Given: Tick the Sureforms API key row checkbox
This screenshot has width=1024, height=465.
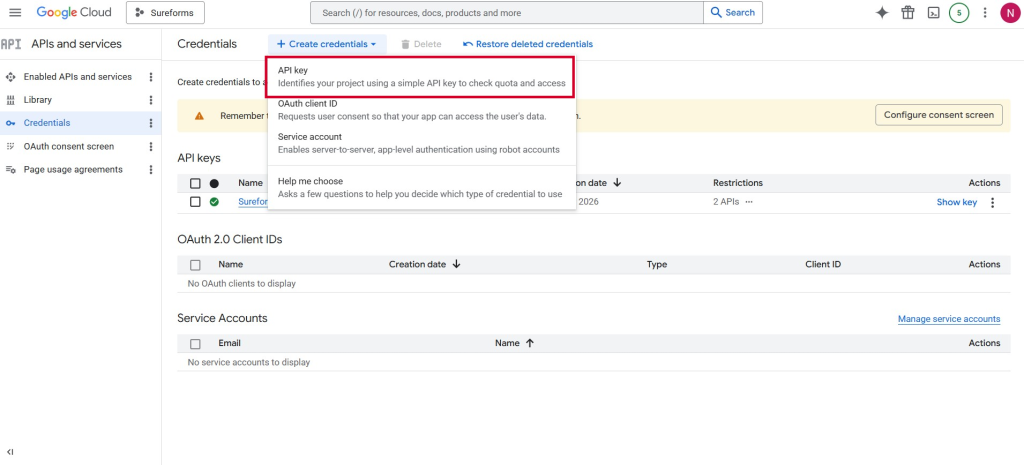Looking at the screenshot, I should 195,202.
